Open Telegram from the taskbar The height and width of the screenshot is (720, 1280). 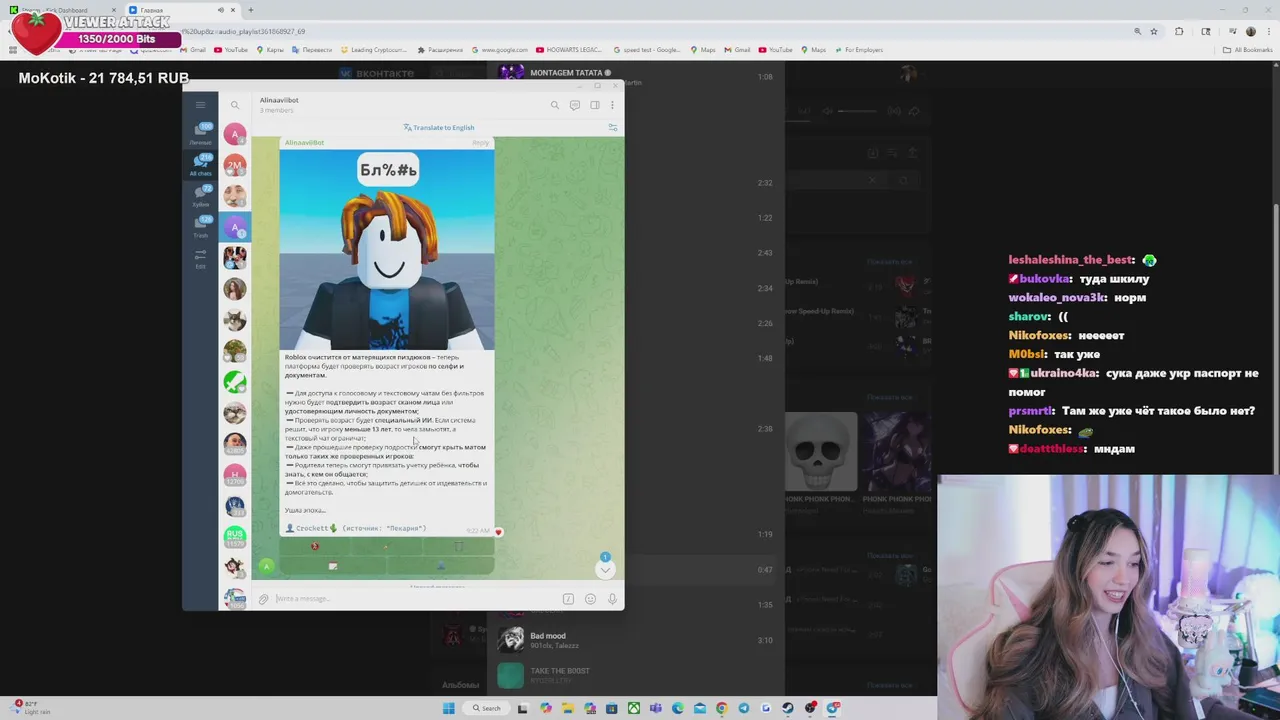[x=743, y=708]
